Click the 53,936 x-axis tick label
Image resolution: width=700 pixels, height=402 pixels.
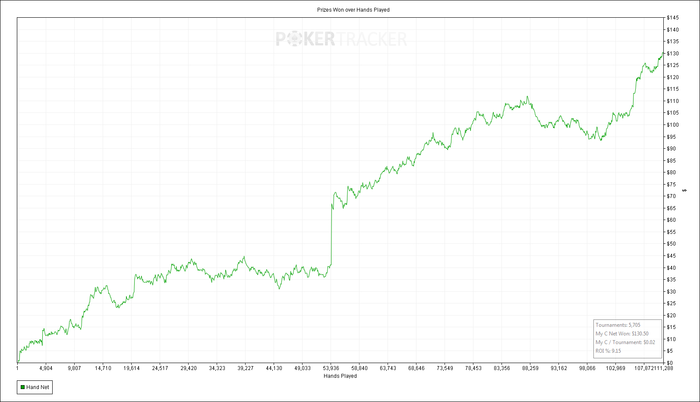tap(331, 368)
